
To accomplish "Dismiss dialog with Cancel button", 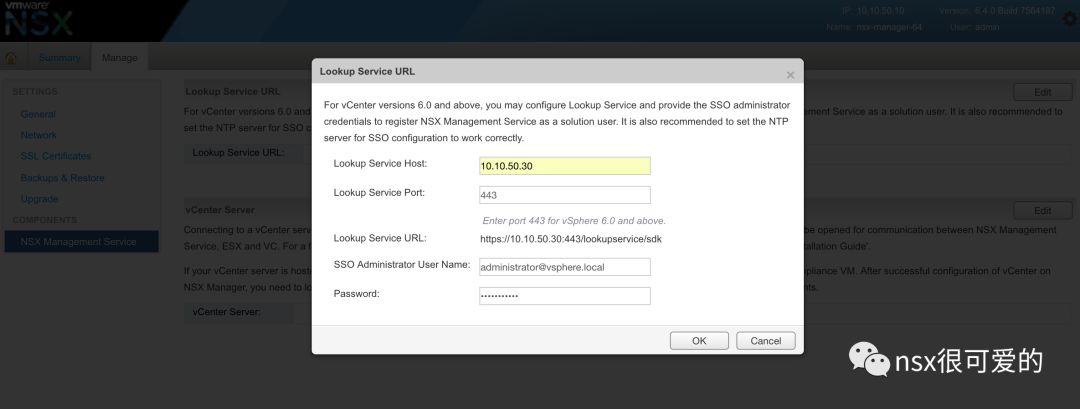I will [x=766, y=341].
